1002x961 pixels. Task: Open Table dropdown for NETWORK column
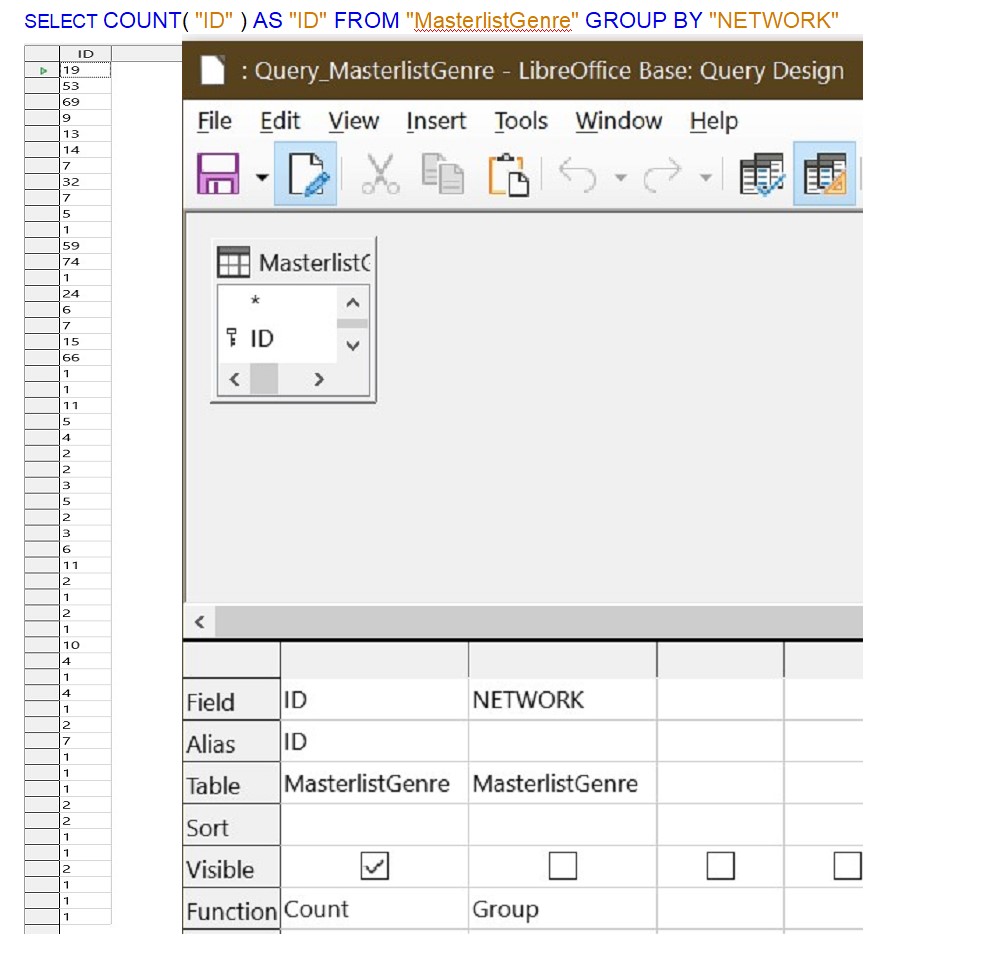click(x=562, y=783)
